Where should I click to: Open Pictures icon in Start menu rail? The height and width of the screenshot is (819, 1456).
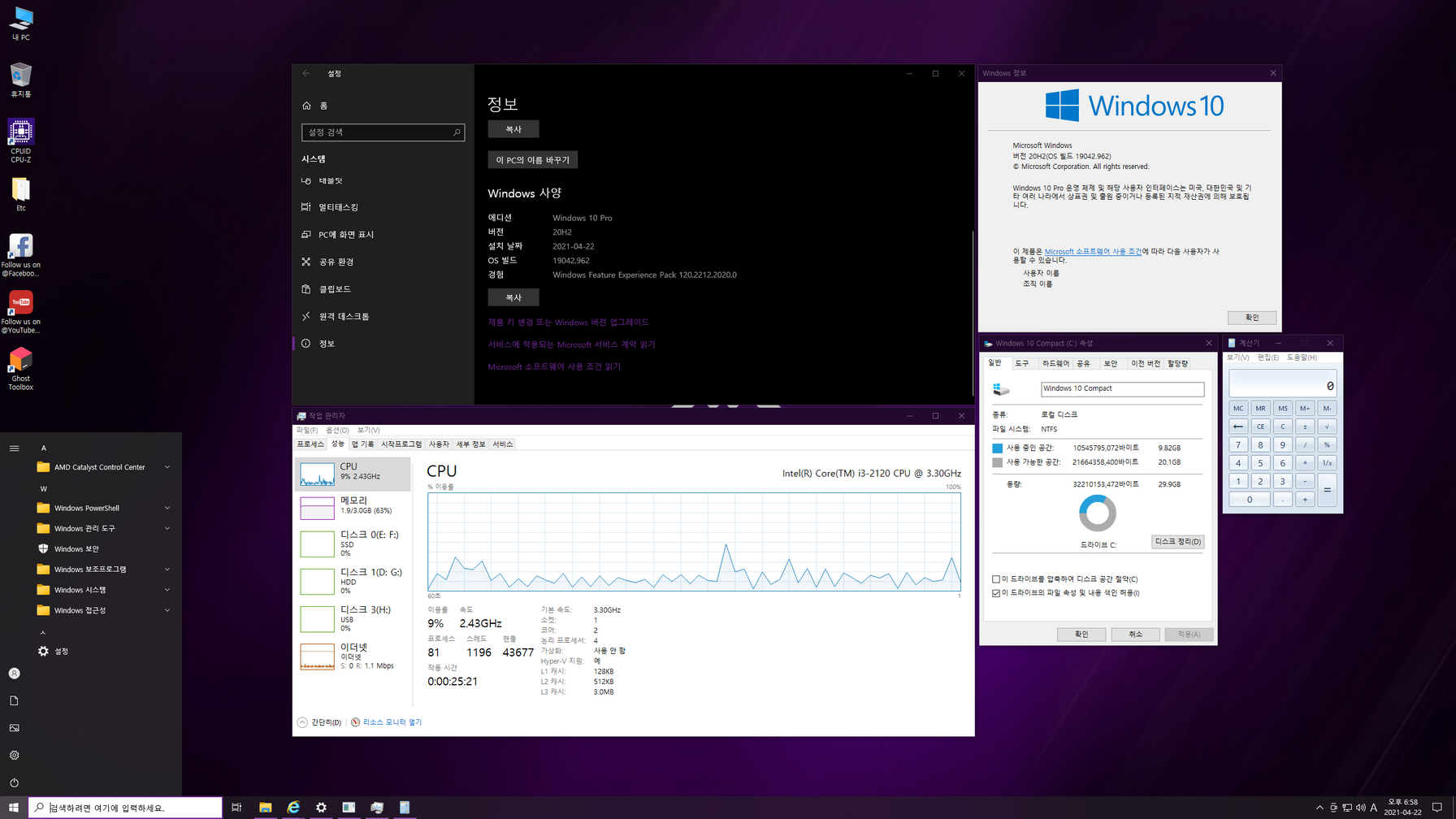(x=14, y=728)
